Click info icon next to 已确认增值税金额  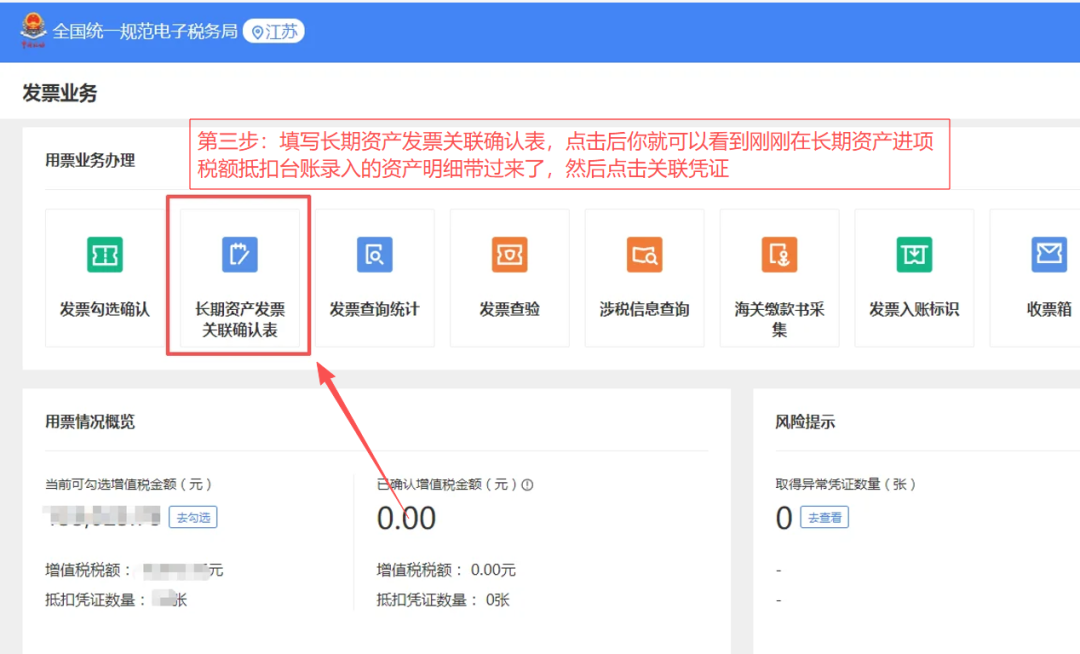(528, 485)
